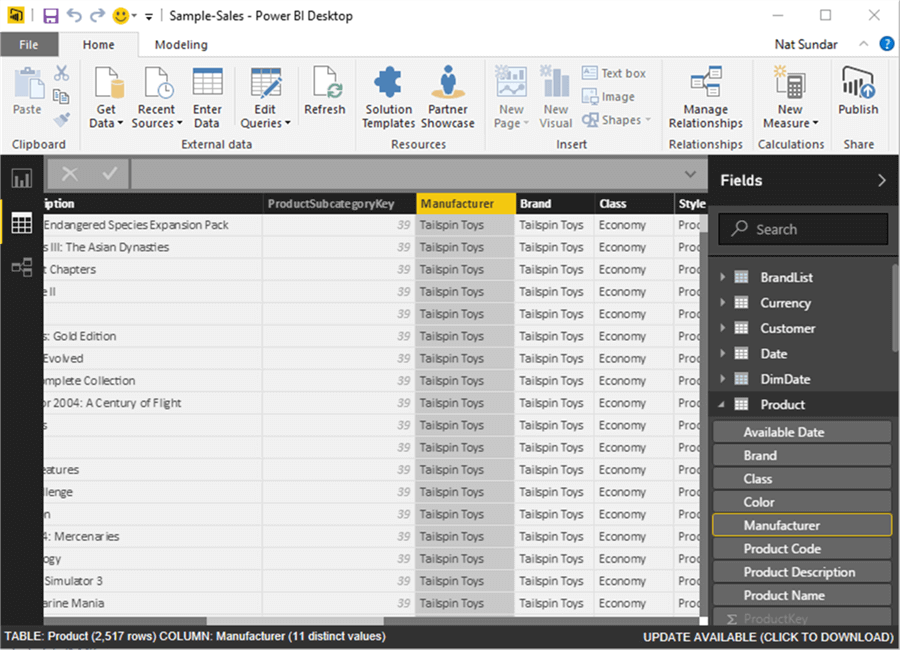
Task: Open Manage Relationships
Action: [705, 98]
